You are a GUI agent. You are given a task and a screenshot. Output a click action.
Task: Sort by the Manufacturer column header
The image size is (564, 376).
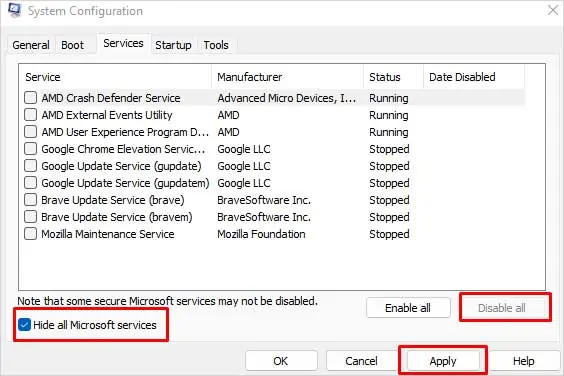pos(288,77)
